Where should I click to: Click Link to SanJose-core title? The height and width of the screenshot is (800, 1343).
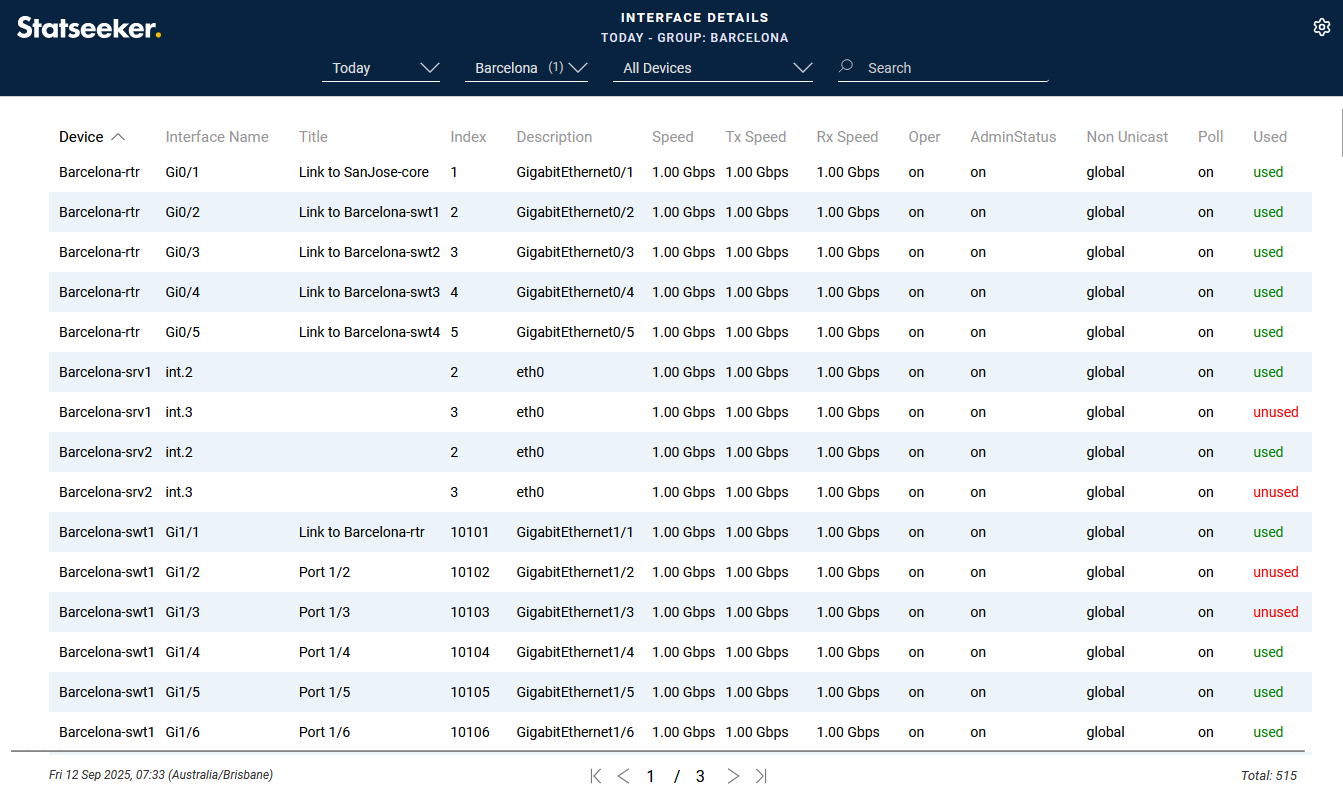click(363, 172)
